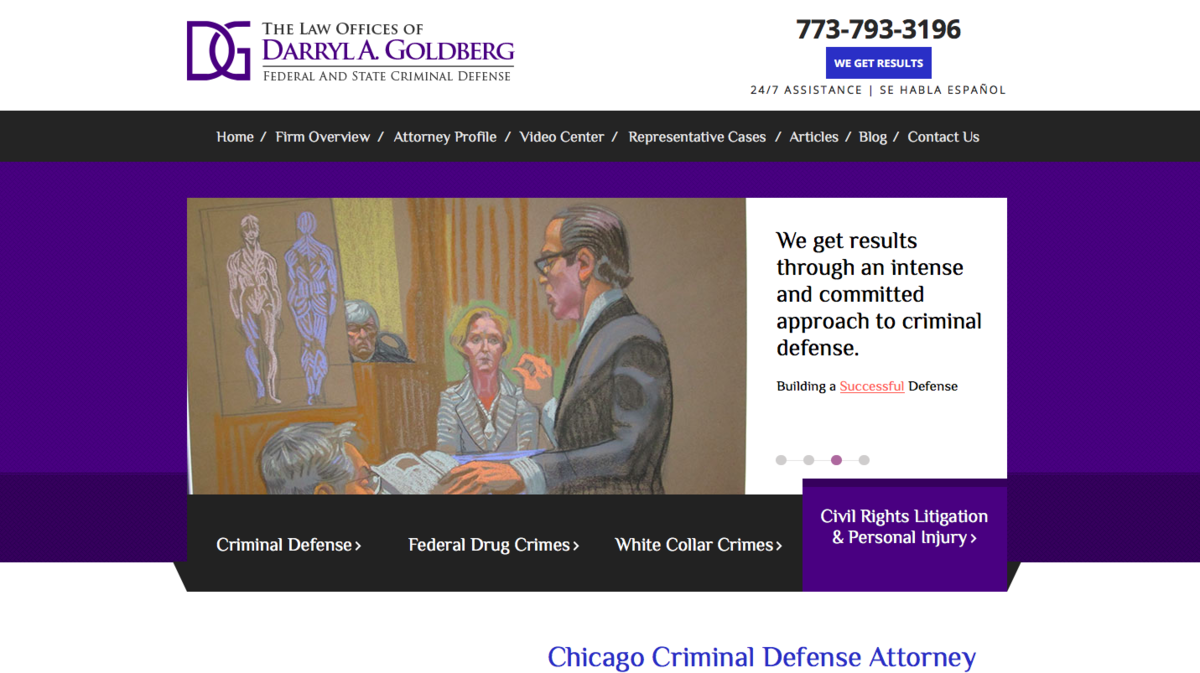Screen dimensions: 1200x673
Task: Open the Home menu item
Action: pyautogui.click(x=235, y=137)
